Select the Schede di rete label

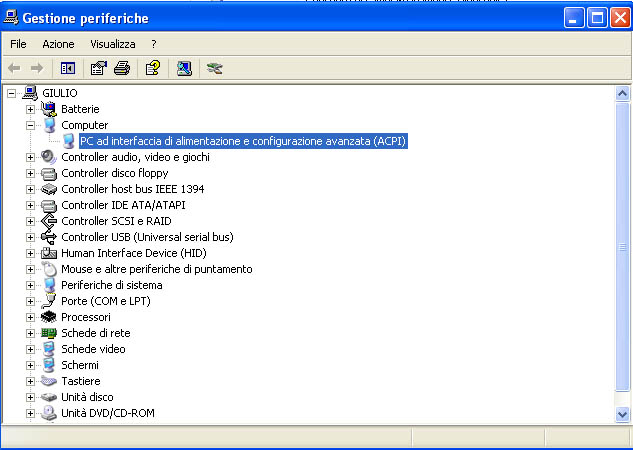point(96,333)
